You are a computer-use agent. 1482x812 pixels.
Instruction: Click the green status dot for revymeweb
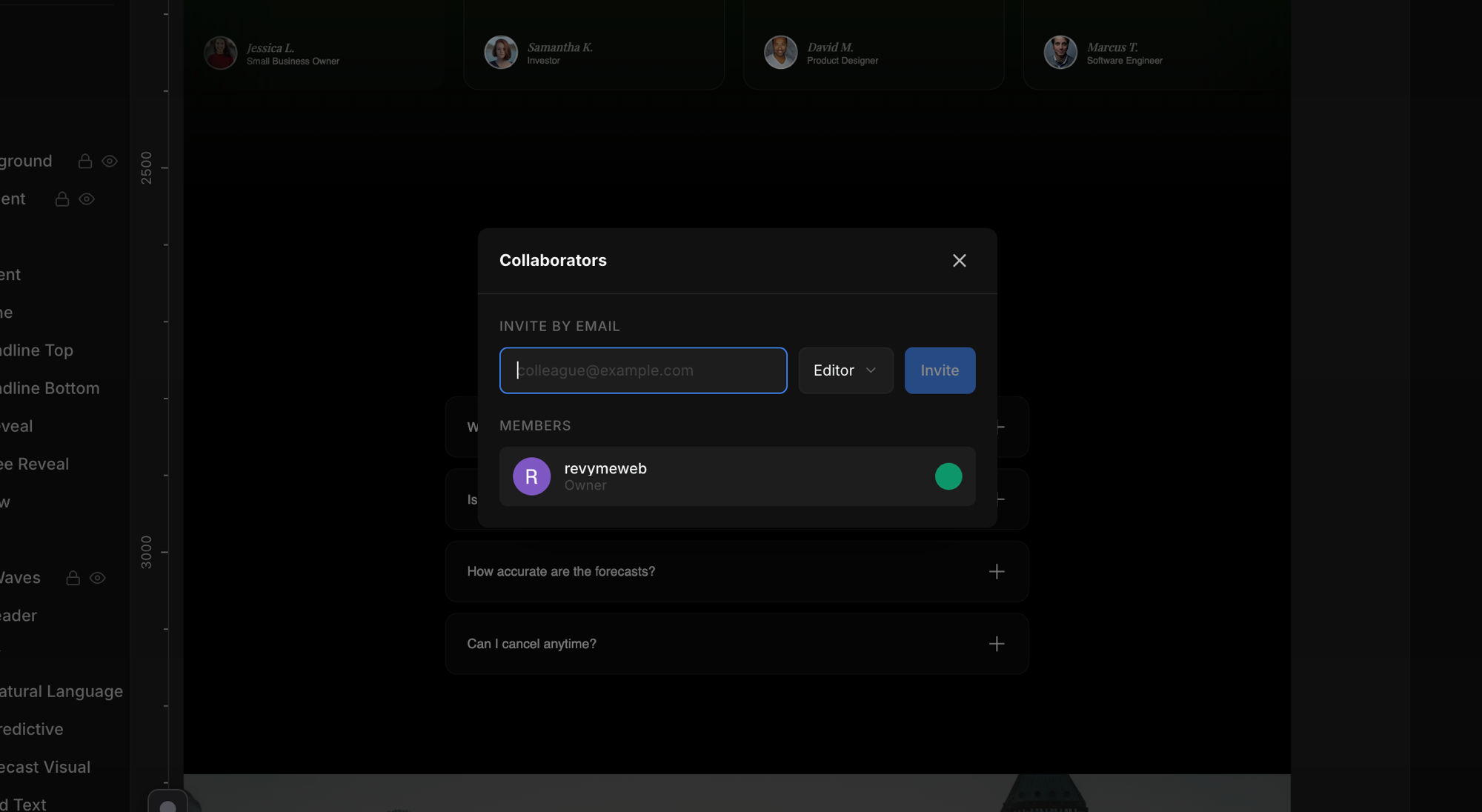pos(948,476)
